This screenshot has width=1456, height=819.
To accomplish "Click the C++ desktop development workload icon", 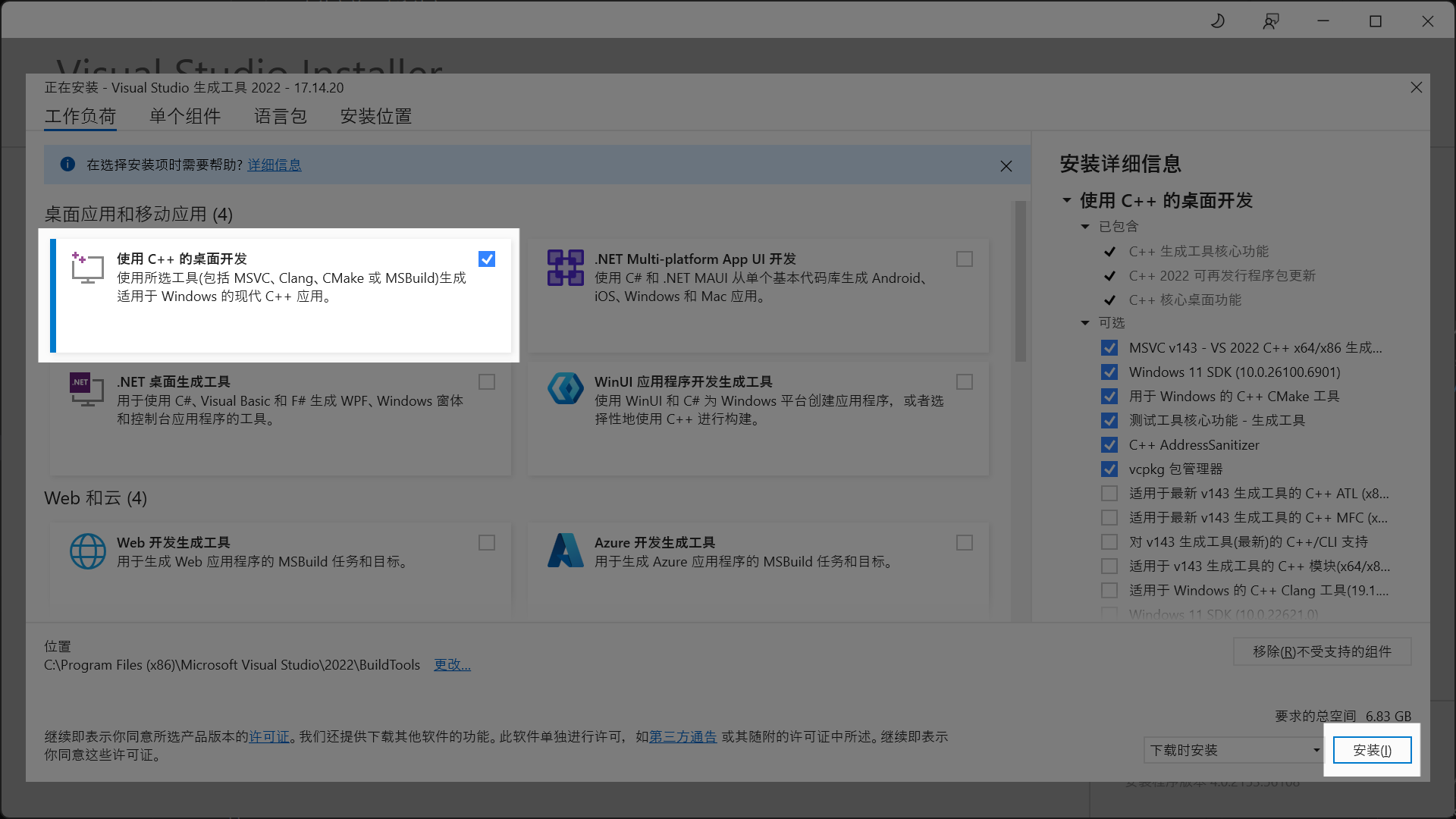I will pos(87,268).
